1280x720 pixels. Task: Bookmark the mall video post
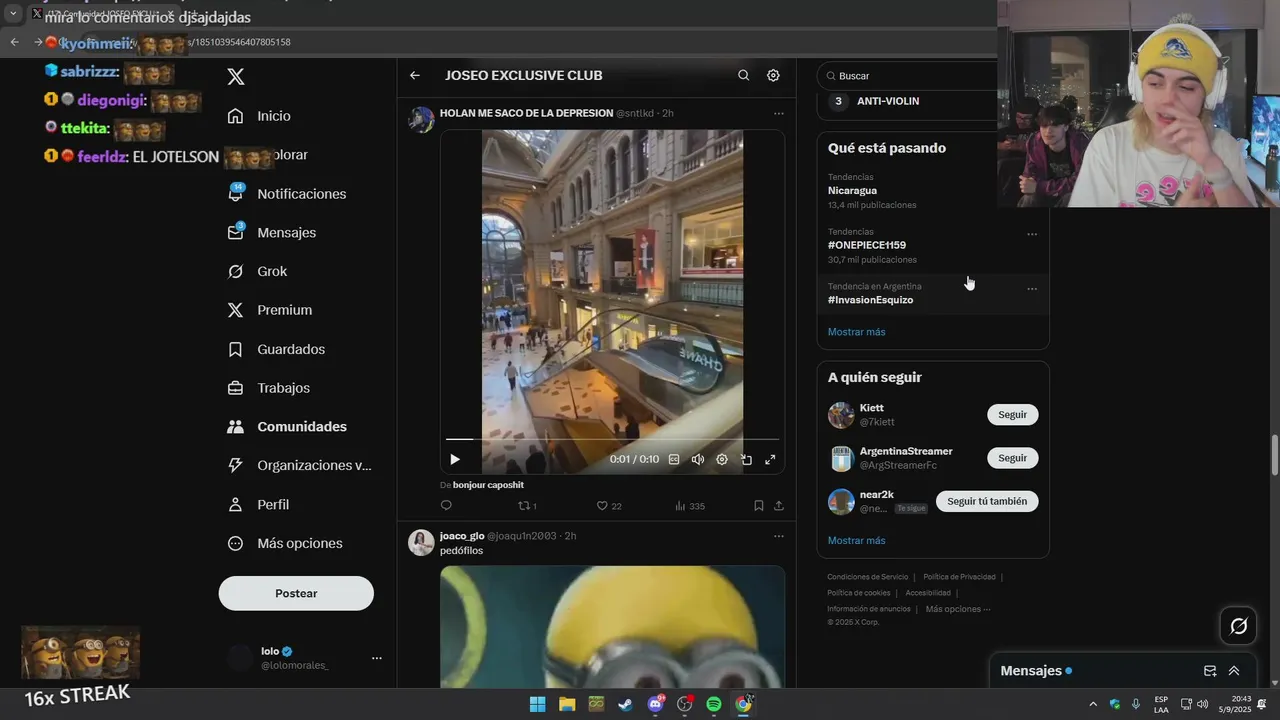759,506
